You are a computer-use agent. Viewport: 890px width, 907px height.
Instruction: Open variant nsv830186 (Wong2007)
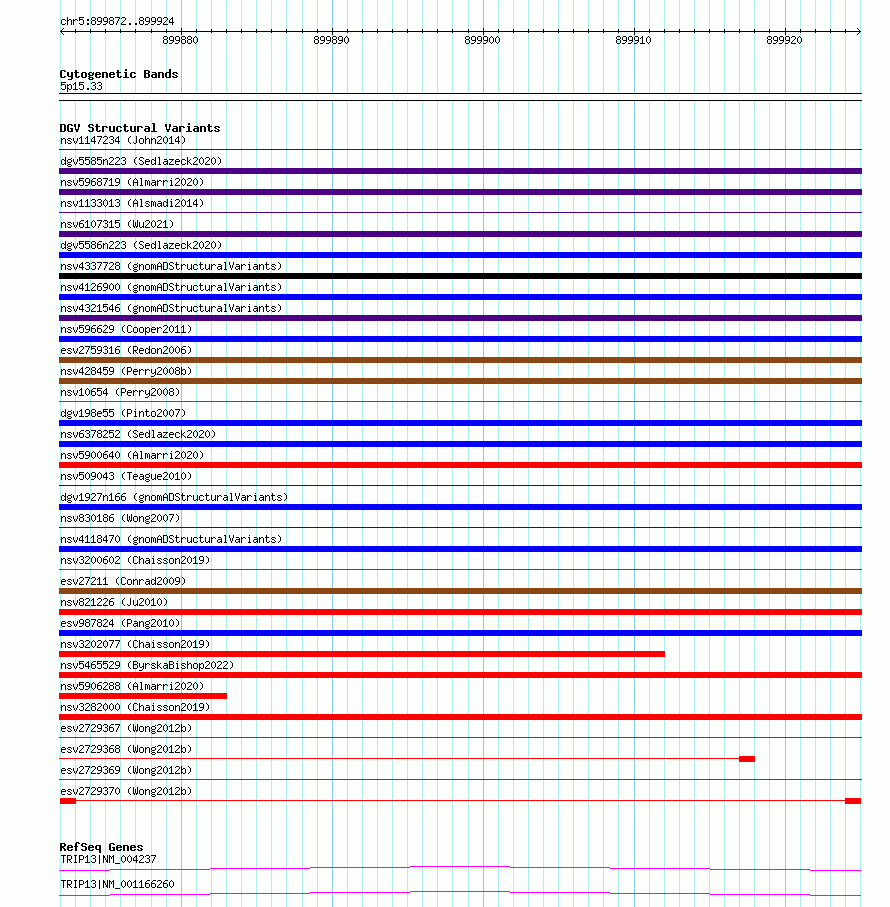(x=120, y=518)
